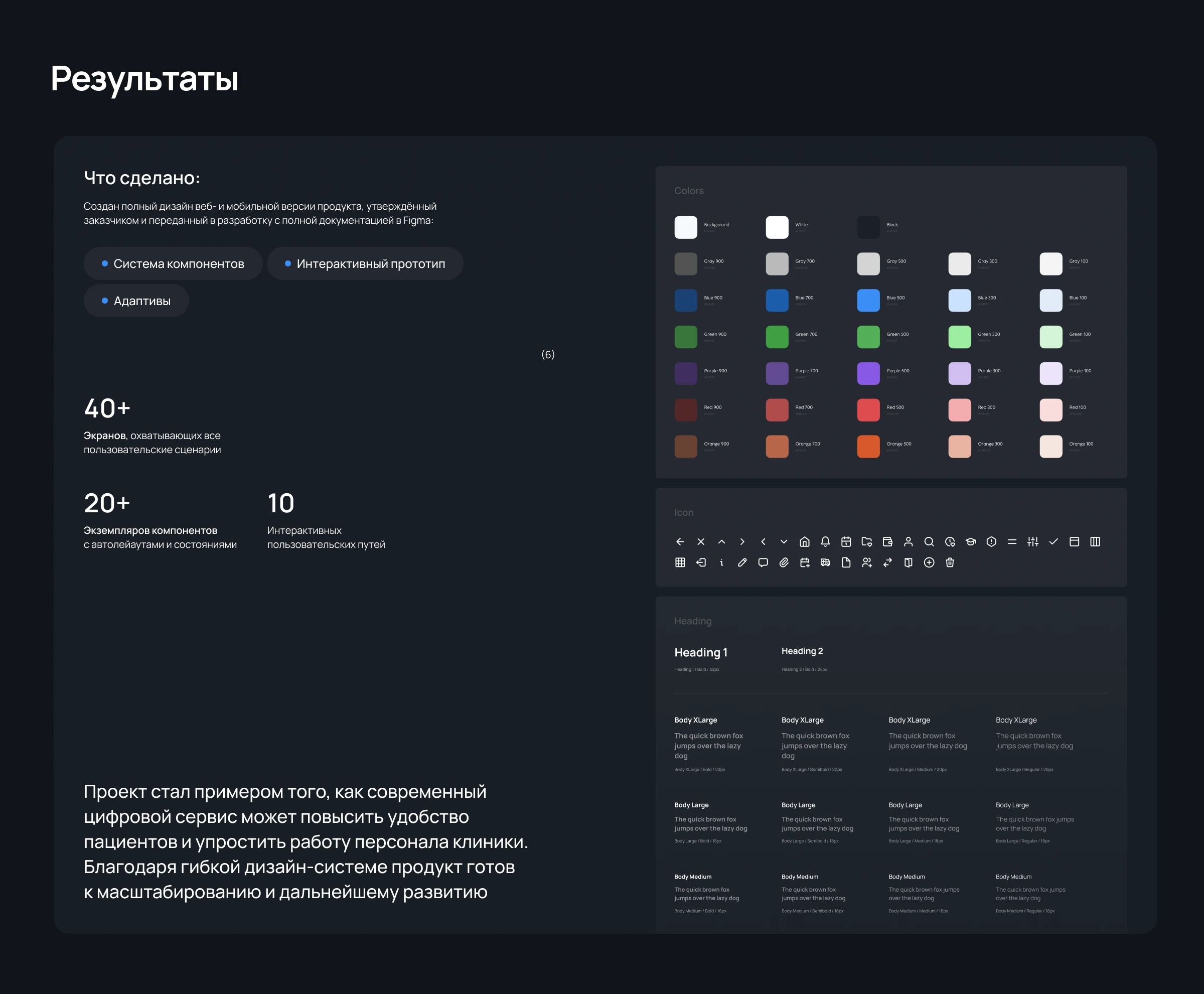Viewport: 1204px width, 994px height.
Task: Click the Адаптивы pill
Action: tap(136, 301)
